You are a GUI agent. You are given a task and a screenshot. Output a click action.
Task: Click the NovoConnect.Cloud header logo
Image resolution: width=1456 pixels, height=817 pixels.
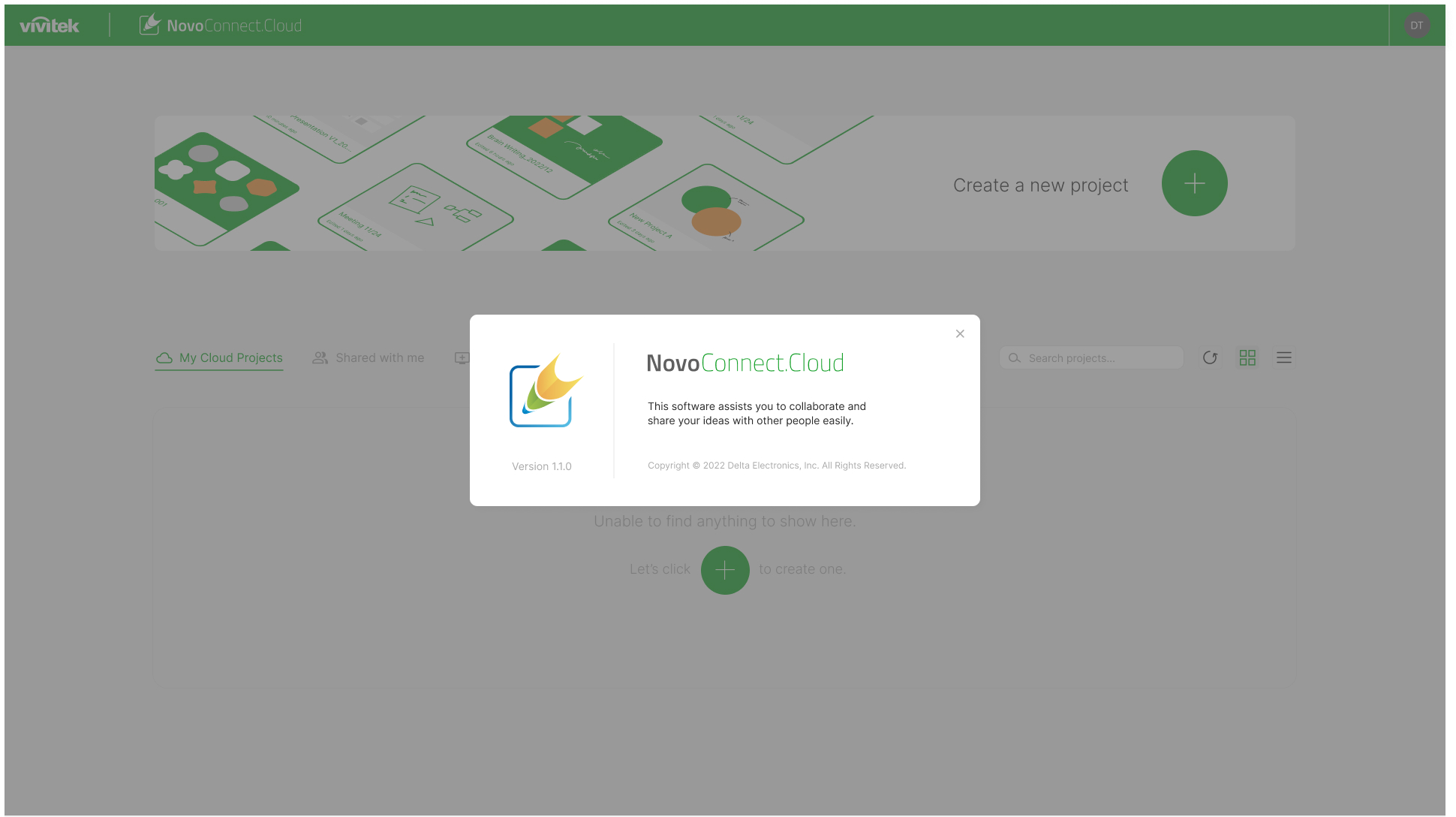(221, 26)
